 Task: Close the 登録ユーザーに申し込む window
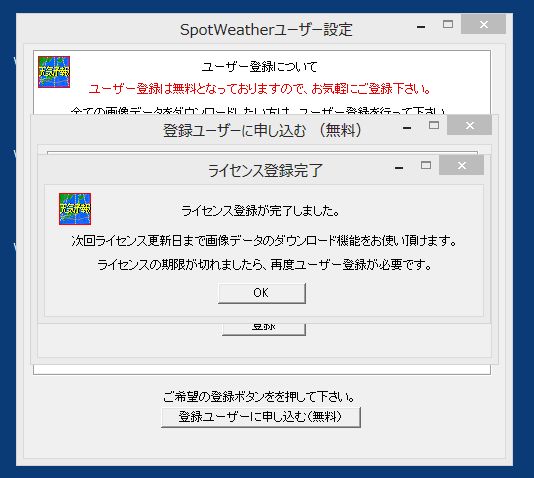click(470, 126)
